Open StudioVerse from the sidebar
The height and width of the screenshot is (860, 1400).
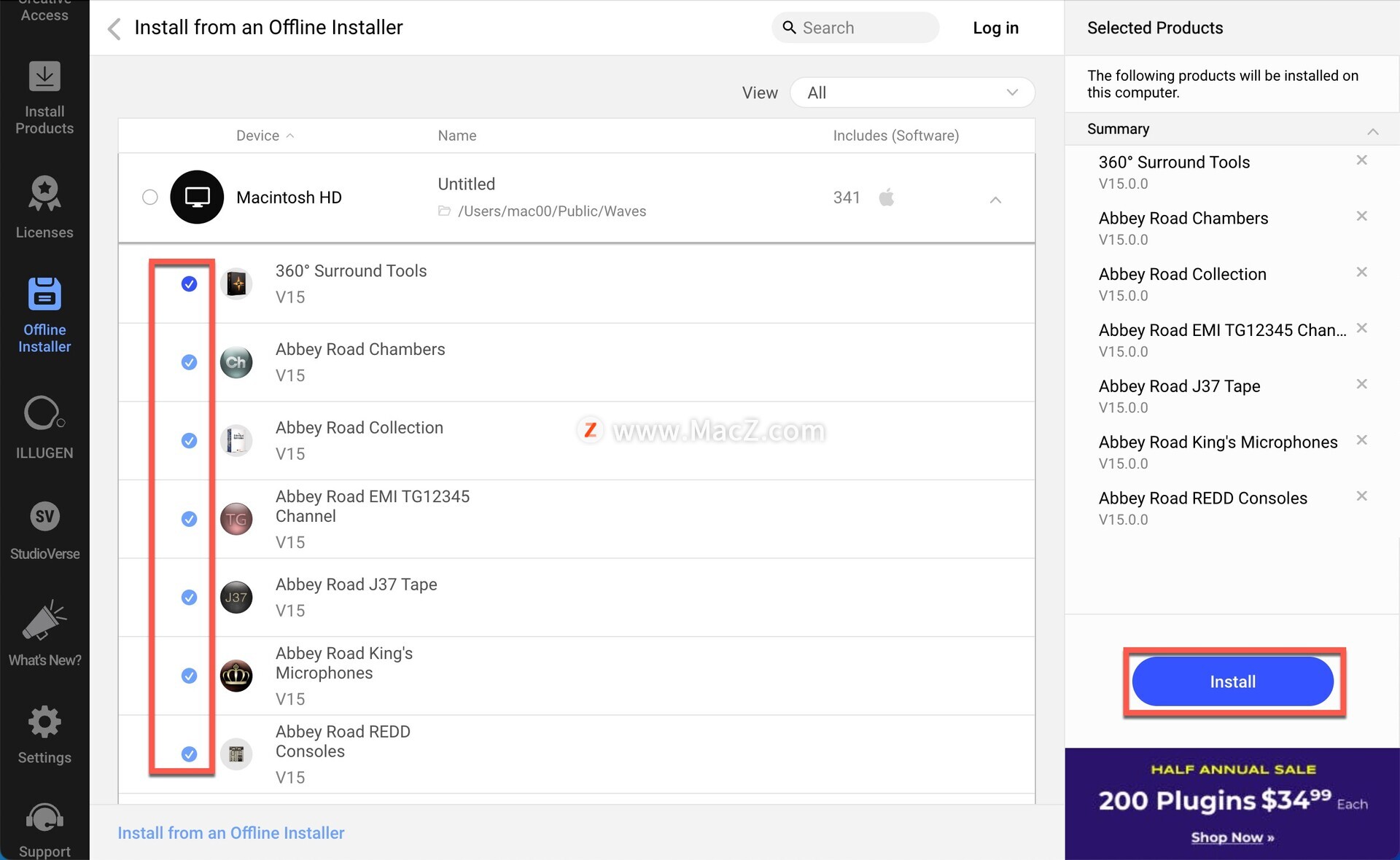(44, 531)
